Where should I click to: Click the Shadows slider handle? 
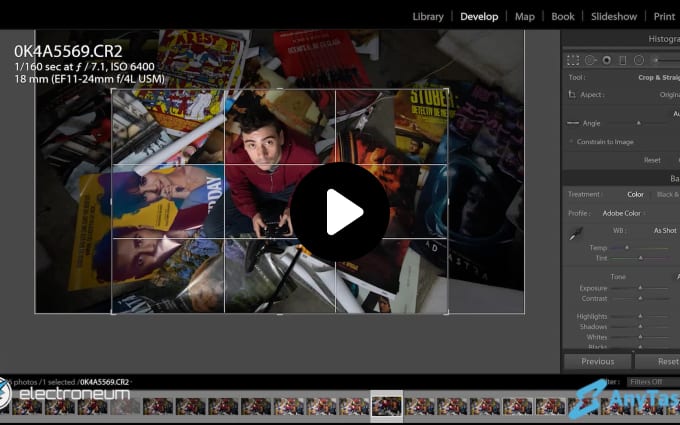[x=640, y=327]
